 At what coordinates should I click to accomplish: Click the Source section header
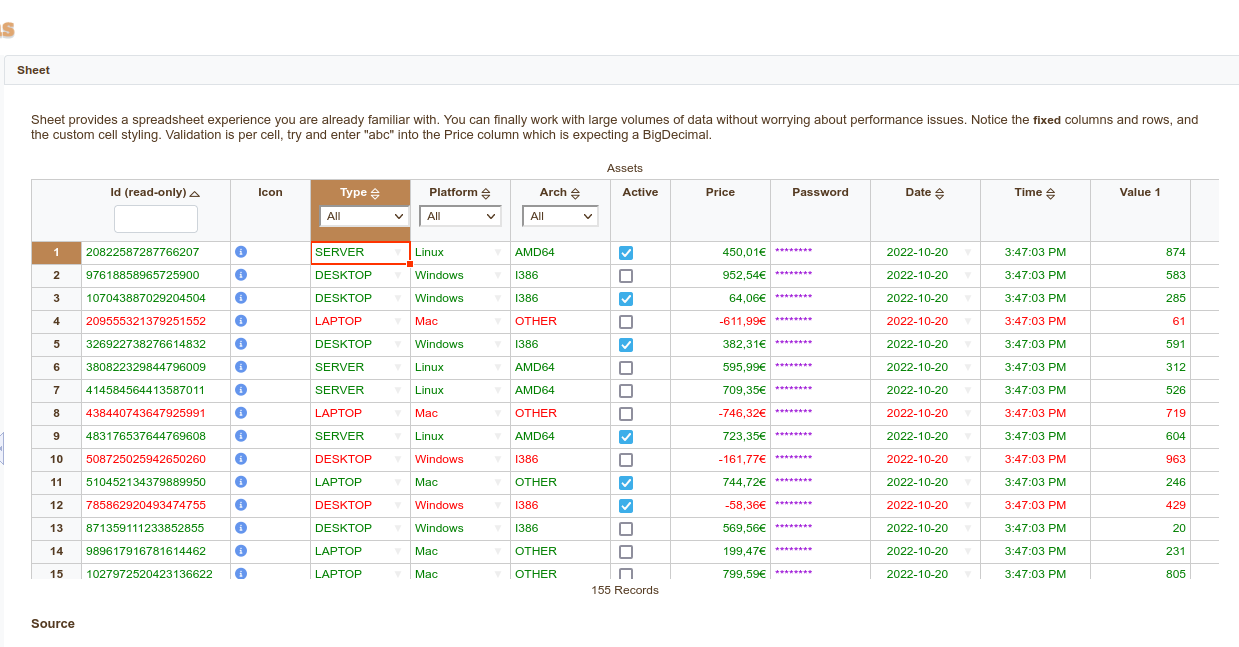click(x=53, y=623)
